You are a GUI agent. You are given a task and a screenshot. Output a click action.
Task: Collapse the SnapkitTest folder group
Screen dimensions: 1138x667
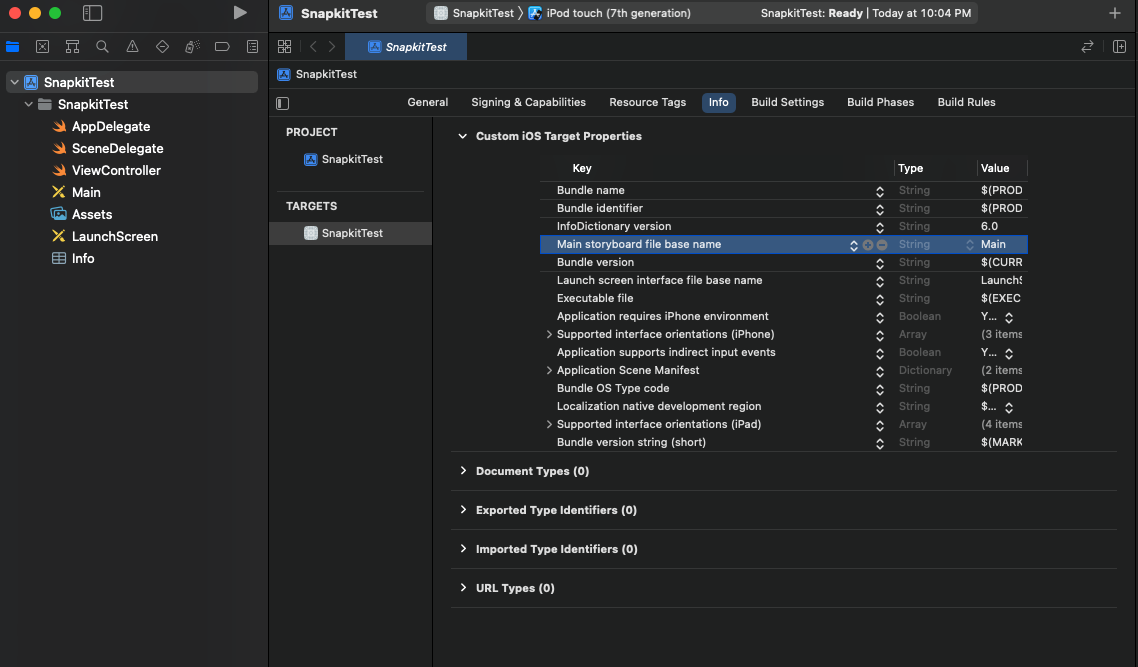point(28,105)
